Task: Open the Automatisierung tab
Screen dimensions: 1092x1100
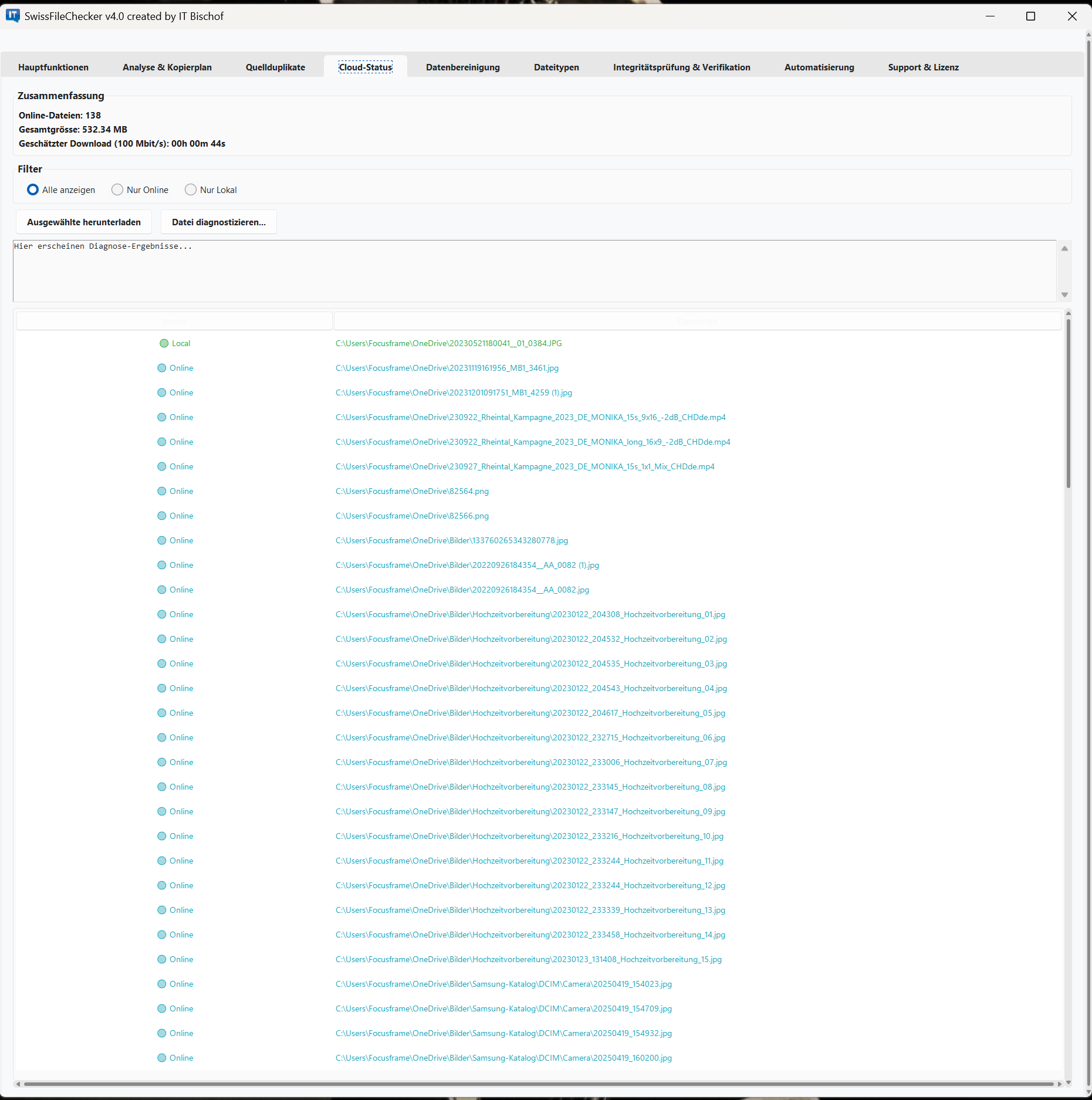Action: tap(819, 67)
